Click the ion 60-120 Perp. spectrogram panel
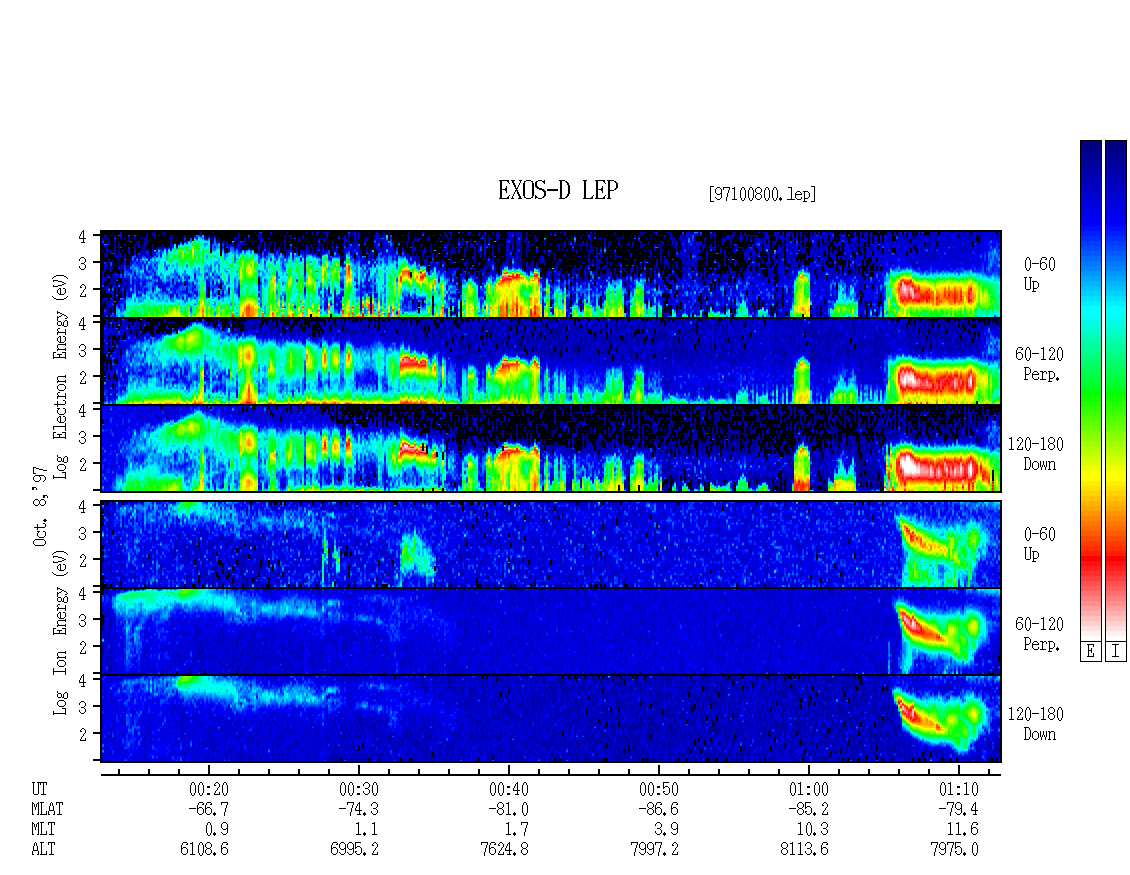 (x=551, y=631)
